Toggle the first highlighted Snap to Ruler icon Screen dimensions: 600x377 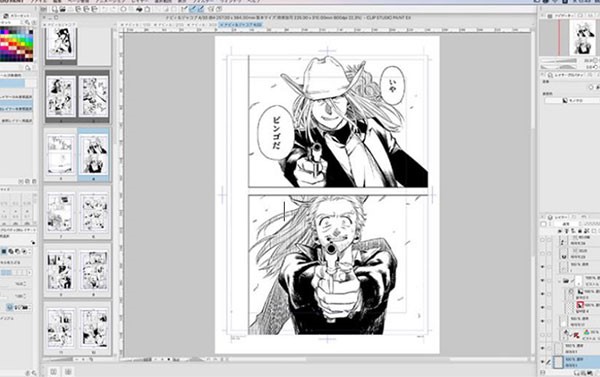193,9
